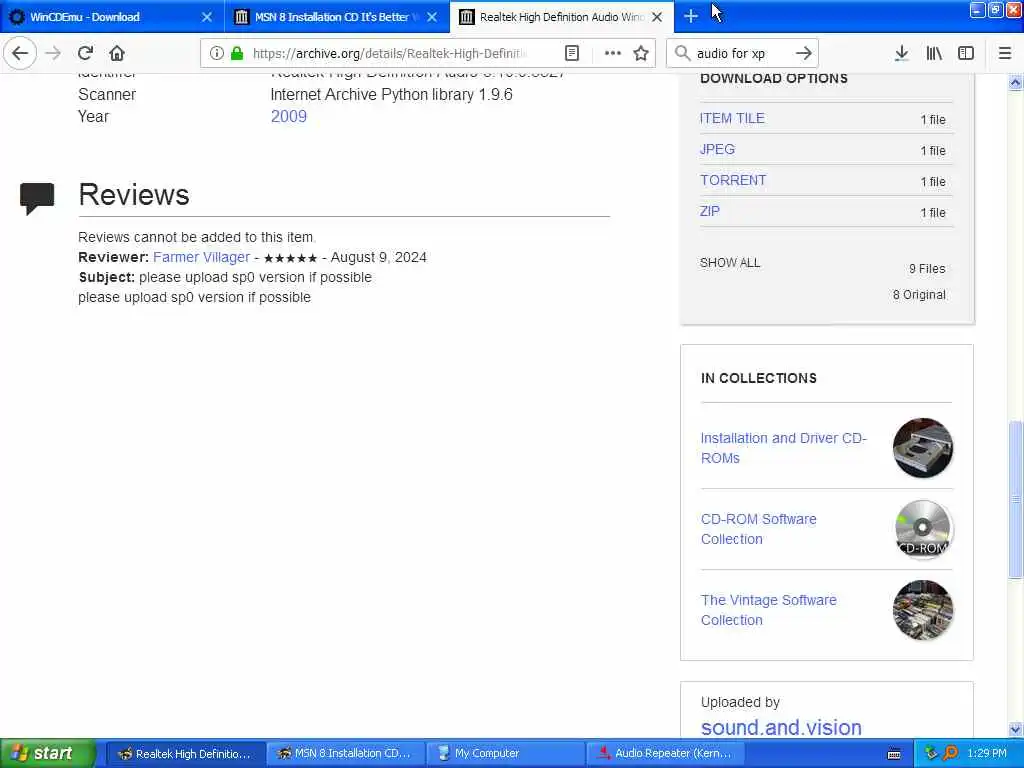Click the 8 Original count text
The height and width of the screenshot is (768, 1024).
click(x=919, y=295)
